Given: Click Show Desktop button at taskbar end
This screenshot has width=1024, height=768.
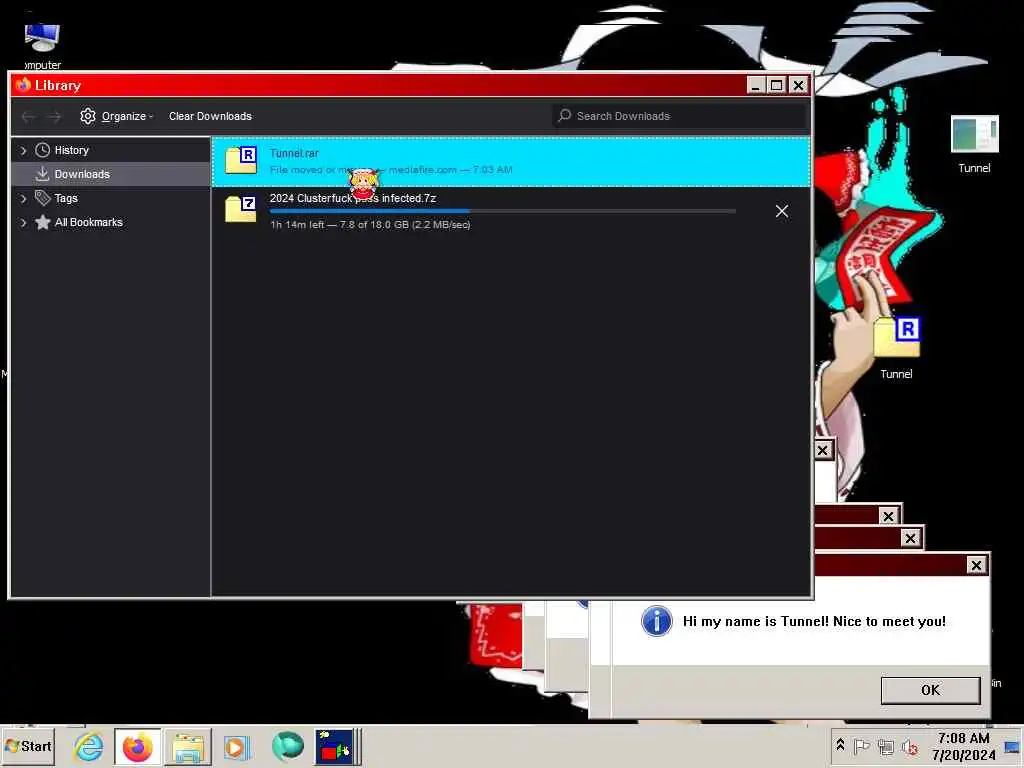Looking at the screenshot, I should (x=1012, y=746).
